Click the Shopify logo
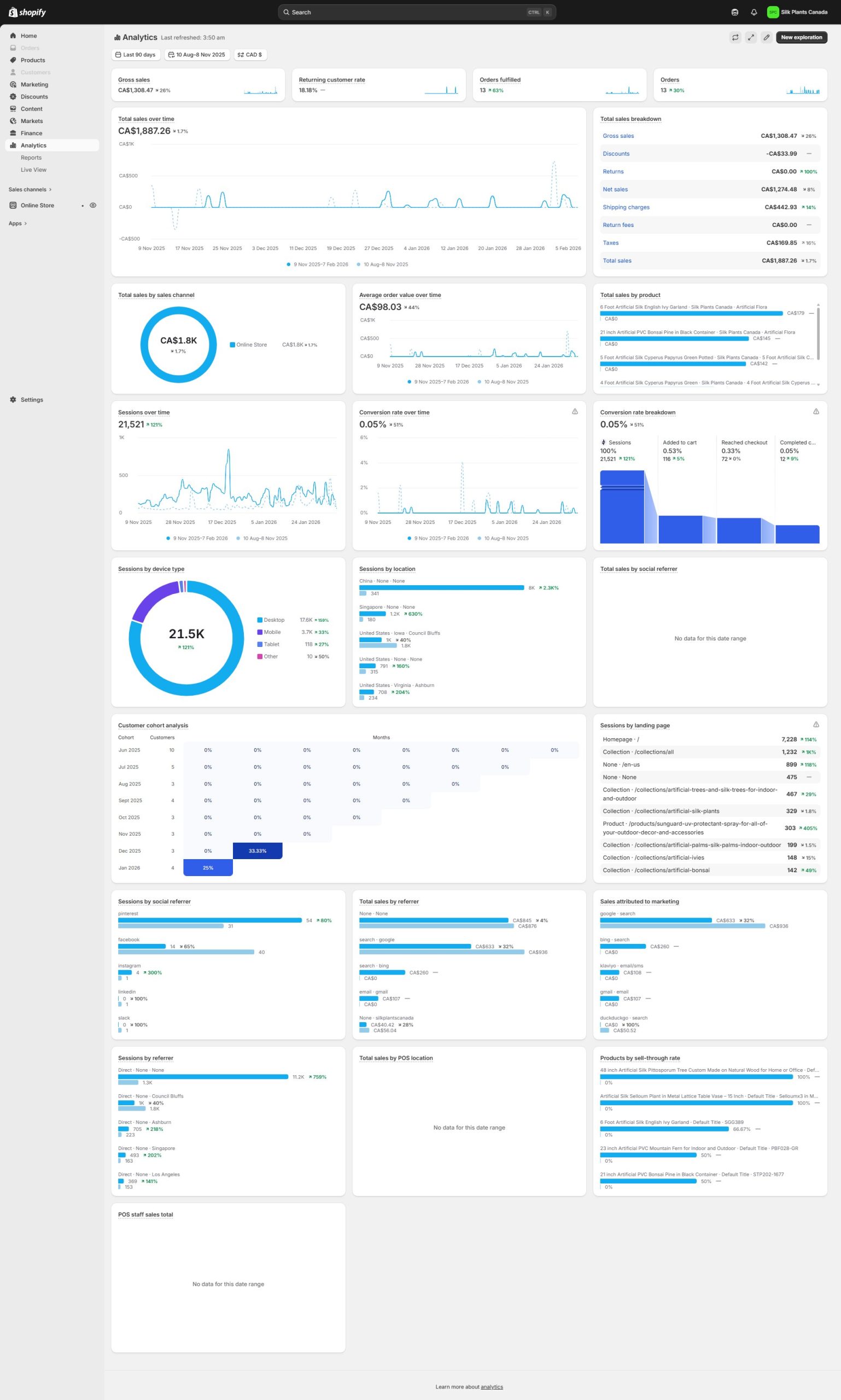Screen dimensions: 841x1400 (x=27, y=12)
